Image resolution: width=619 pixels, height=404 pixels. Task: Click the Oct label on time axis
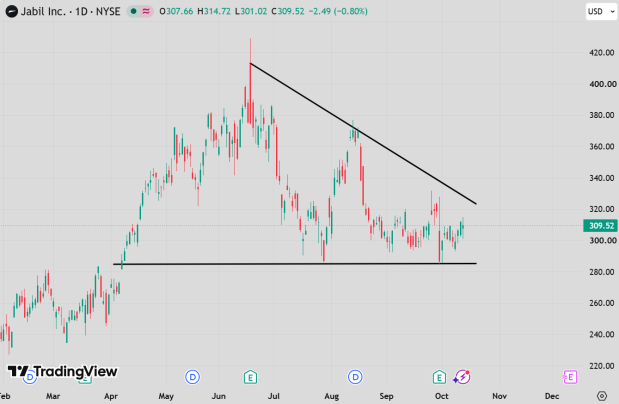click(441, 396)
